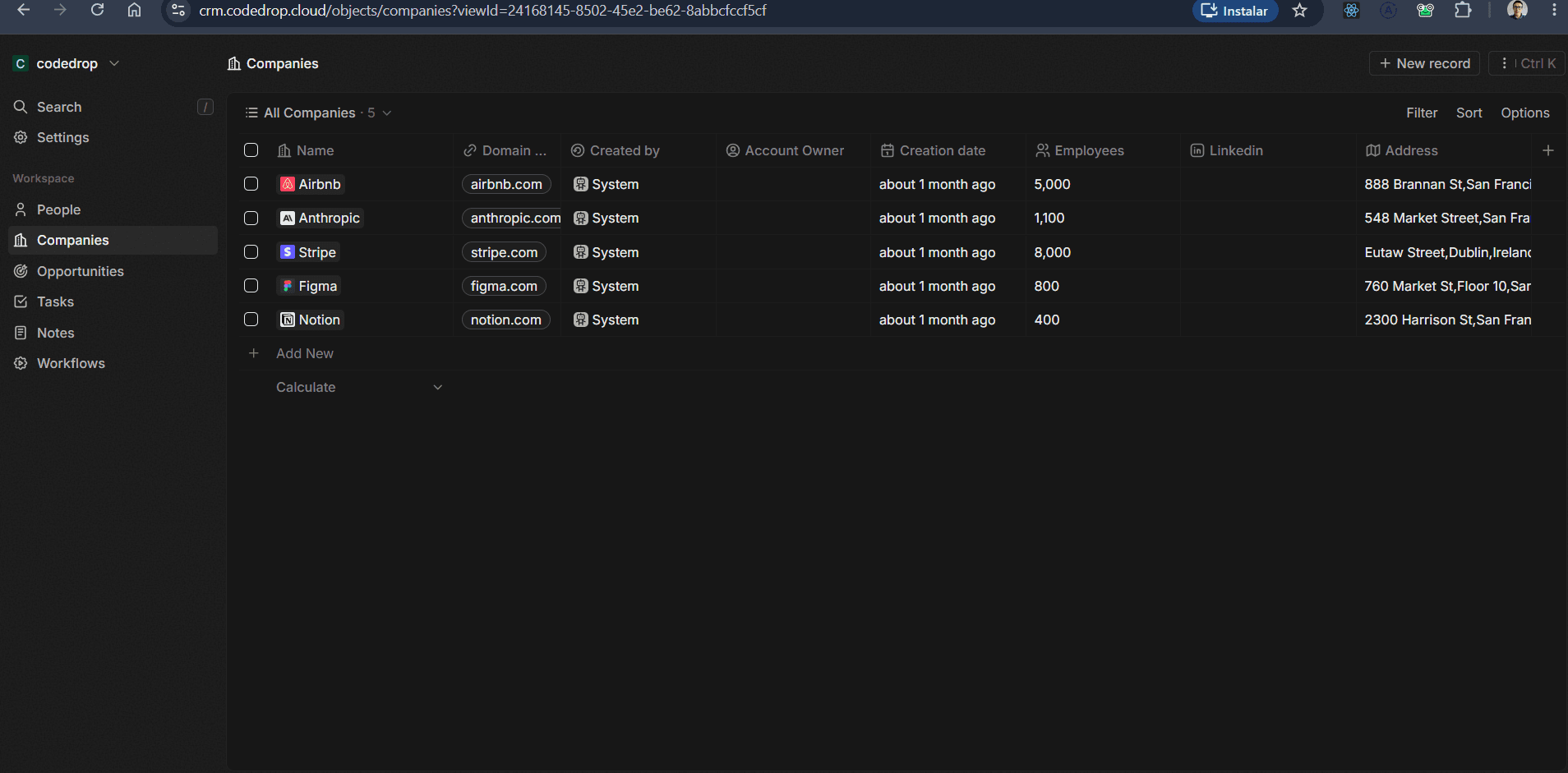
Task: Go to People in the sidebar
Action: pyautogui.click(x=113, y=209)
